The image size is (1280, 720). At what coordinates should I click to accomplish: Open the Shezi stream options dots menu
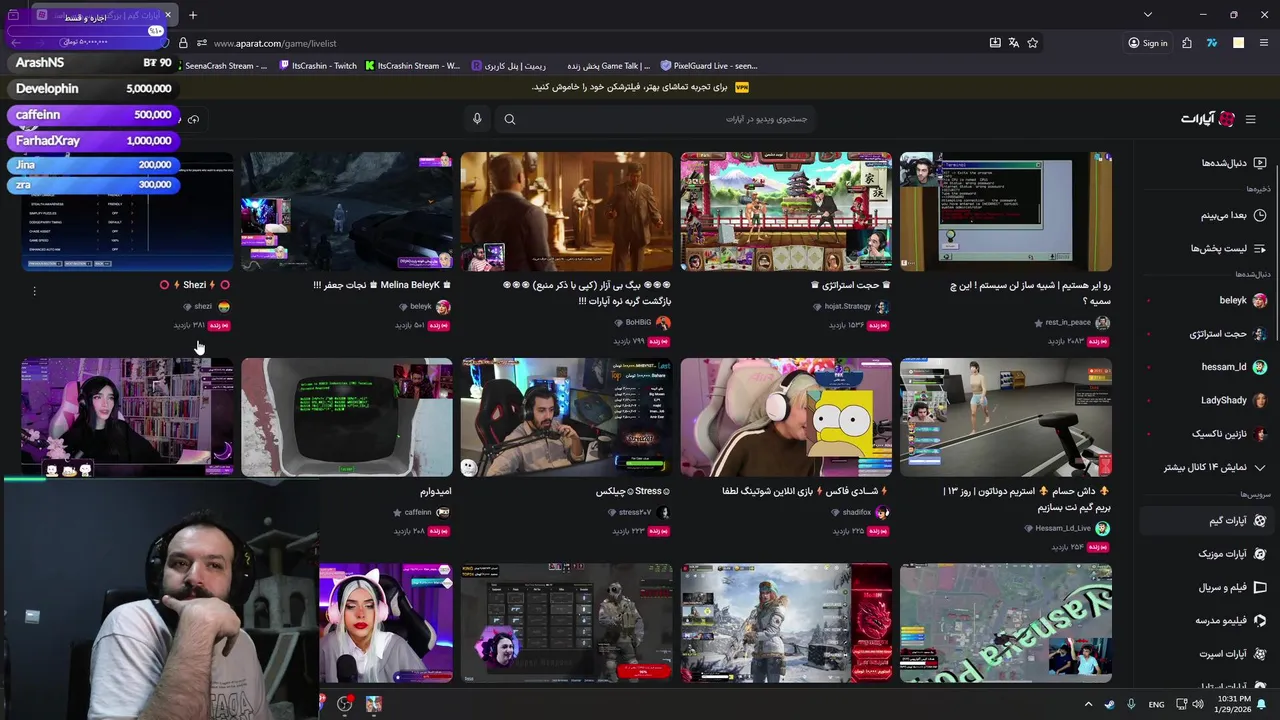[x=34, y=291]
